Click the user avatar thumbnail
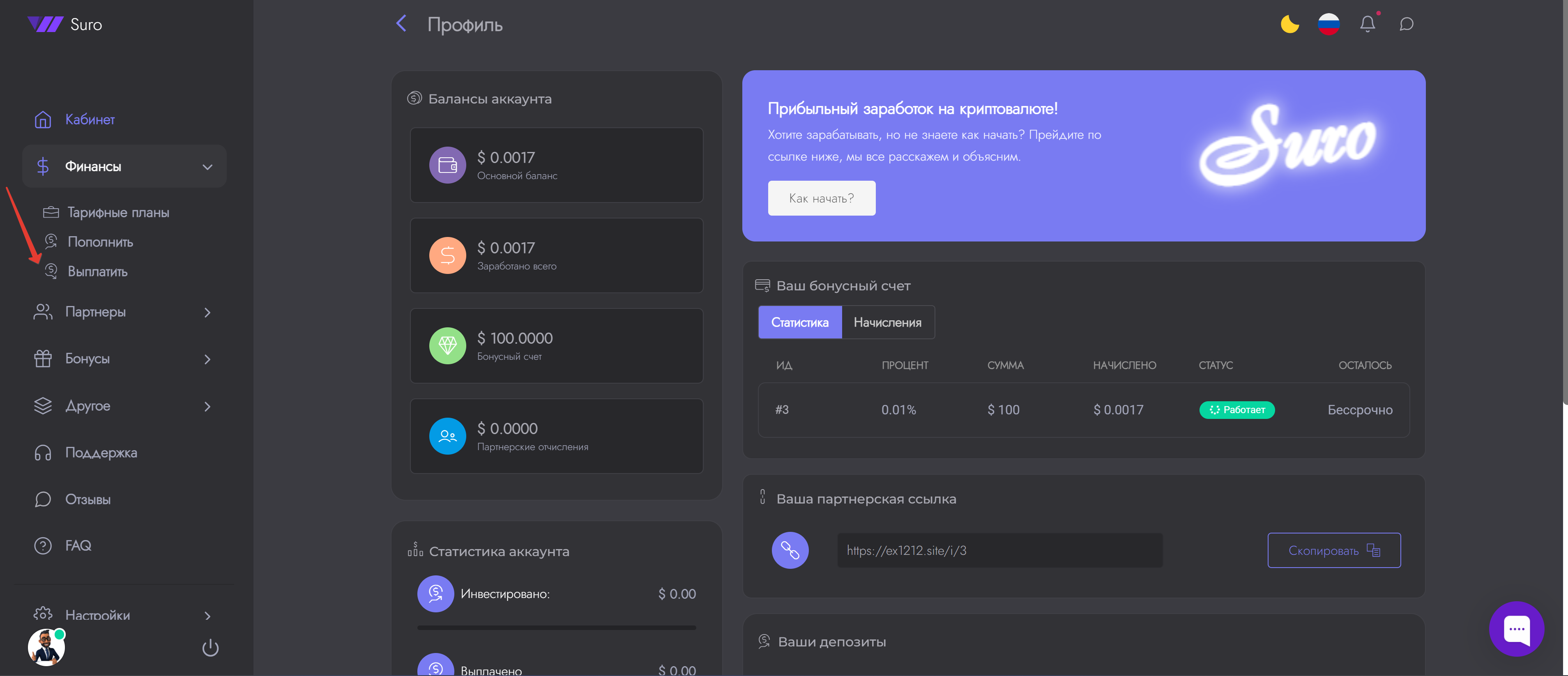1568x676 pixels. (x=46, y=647)
